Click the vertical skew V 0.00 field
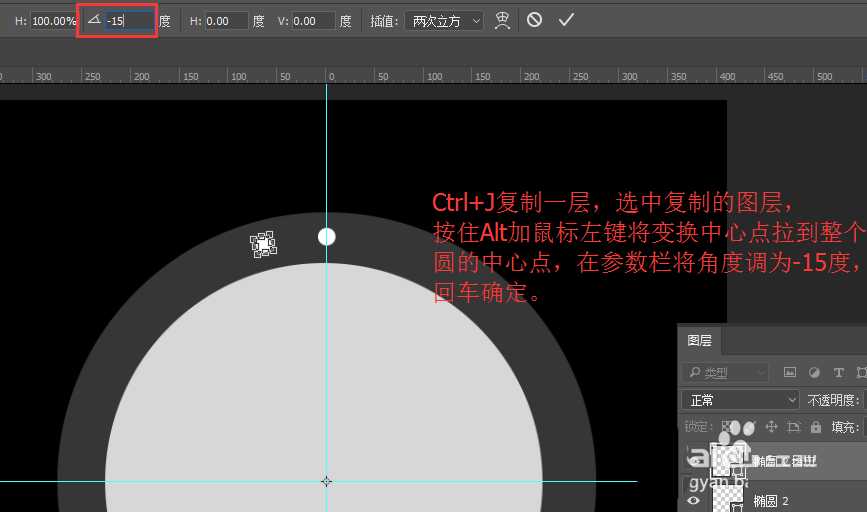Image resolution: width=867 pixels, height=512 pixels. coord(312,21)
